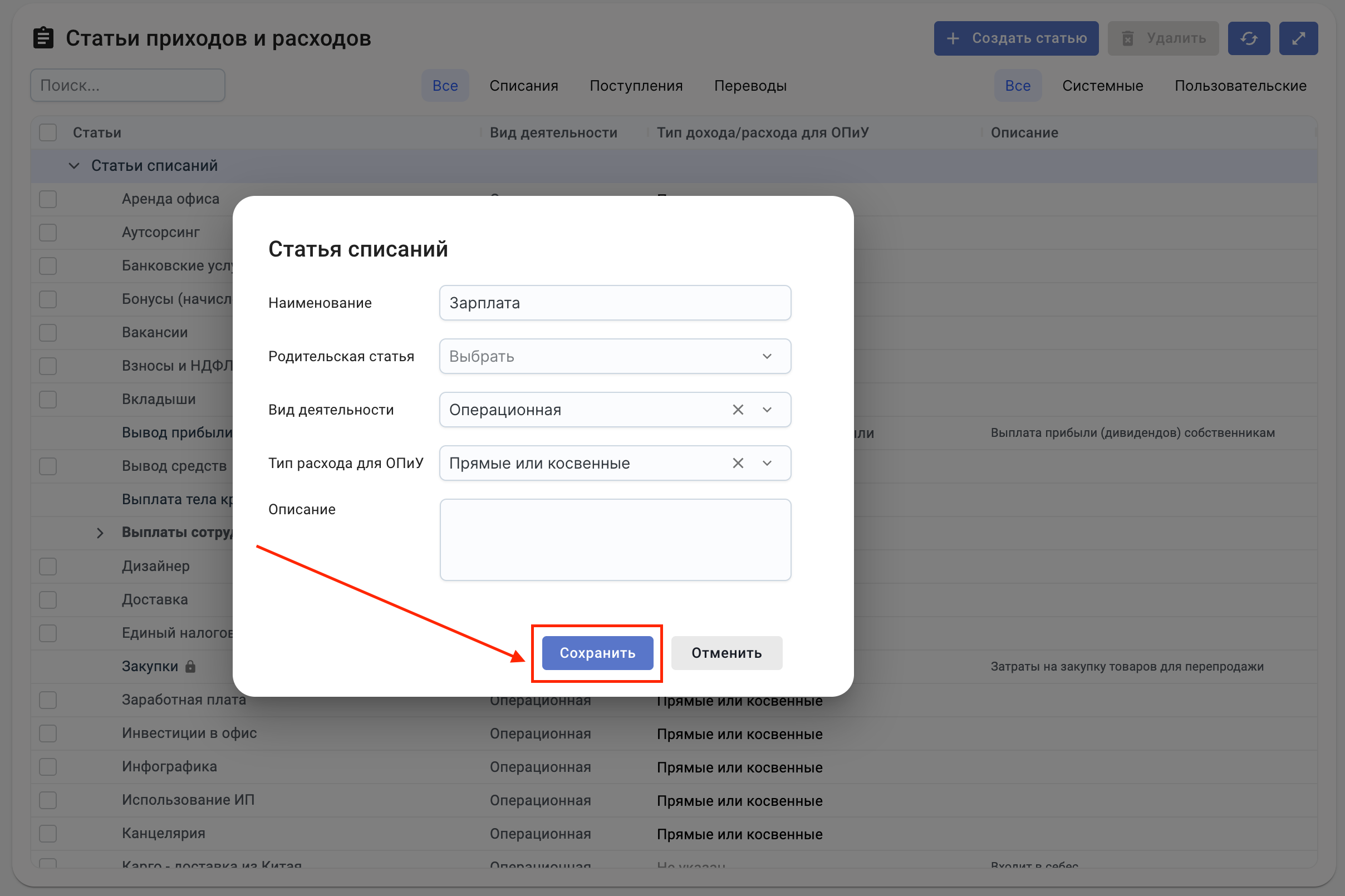Tick the checkbox for Аренда офиса
1345x896 pixels.
coord(48,199)
